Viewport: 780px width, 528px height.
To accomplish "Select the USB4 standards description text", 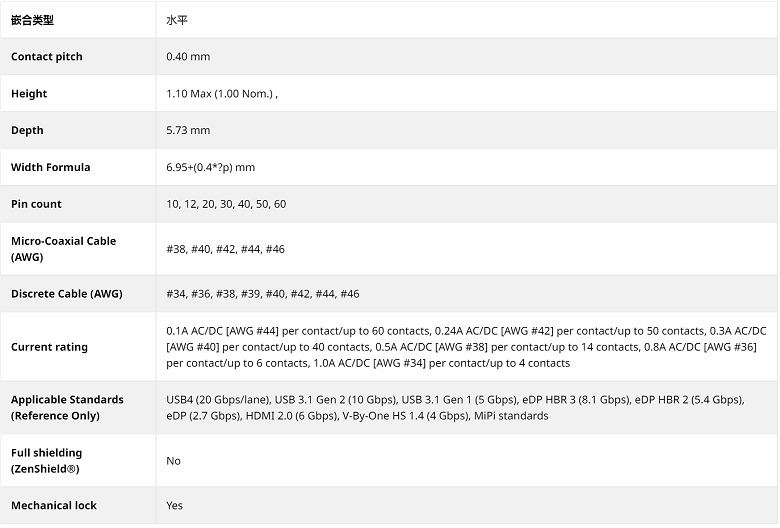I will tap(455, 407).
